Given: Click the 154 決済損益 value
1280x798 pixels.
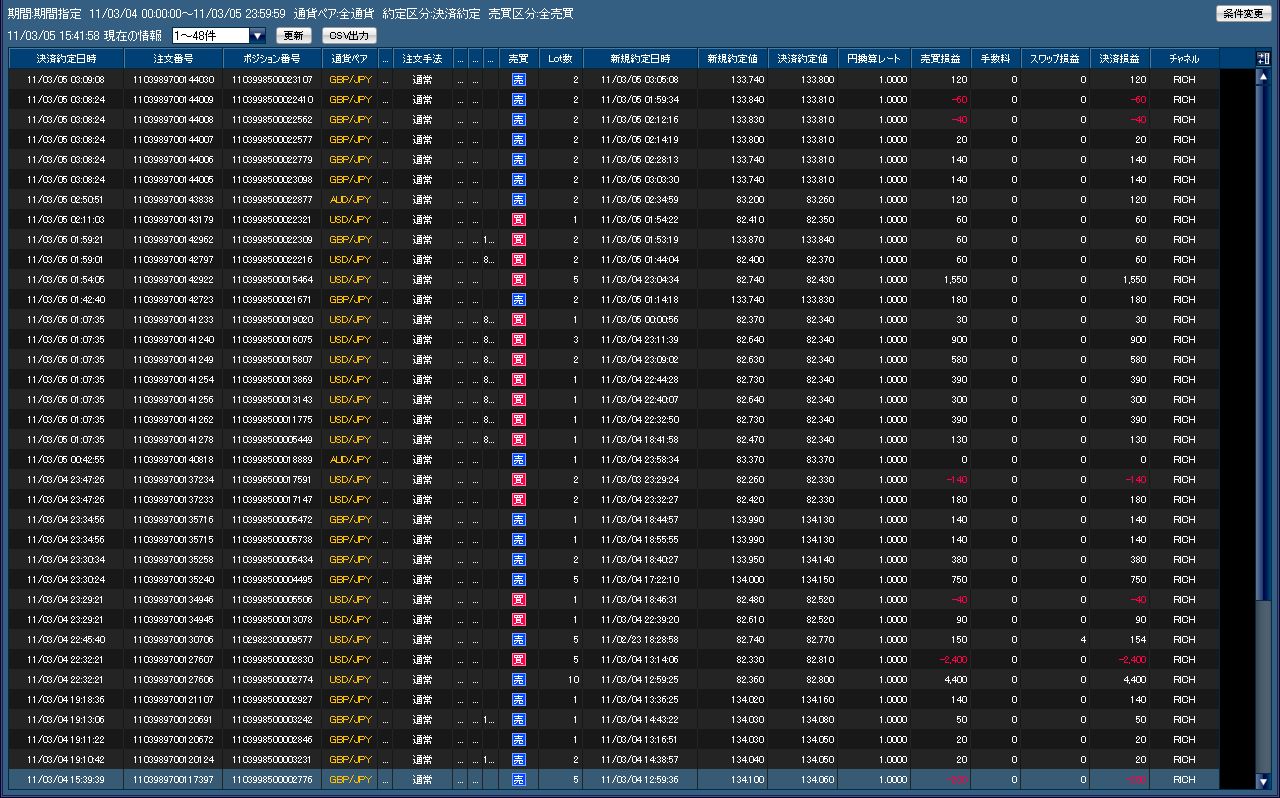Looking at the screenshot, I should [1137, 639].
